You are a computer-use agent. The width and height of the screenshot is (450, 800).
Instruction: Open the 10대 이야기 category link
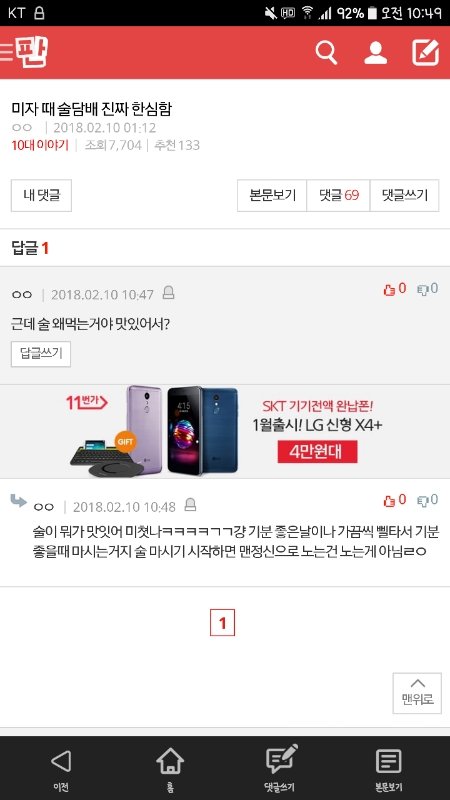[x=40, y=145]
